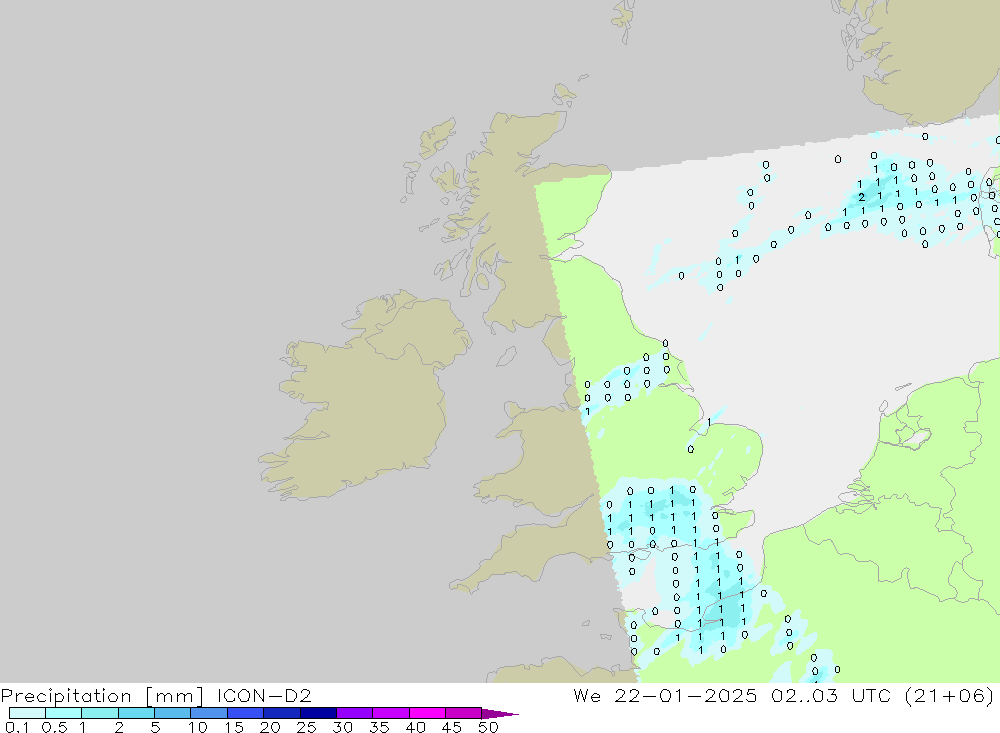
Task: Click the legend swatch between 1 and 2
Action: tap(100, 713)
